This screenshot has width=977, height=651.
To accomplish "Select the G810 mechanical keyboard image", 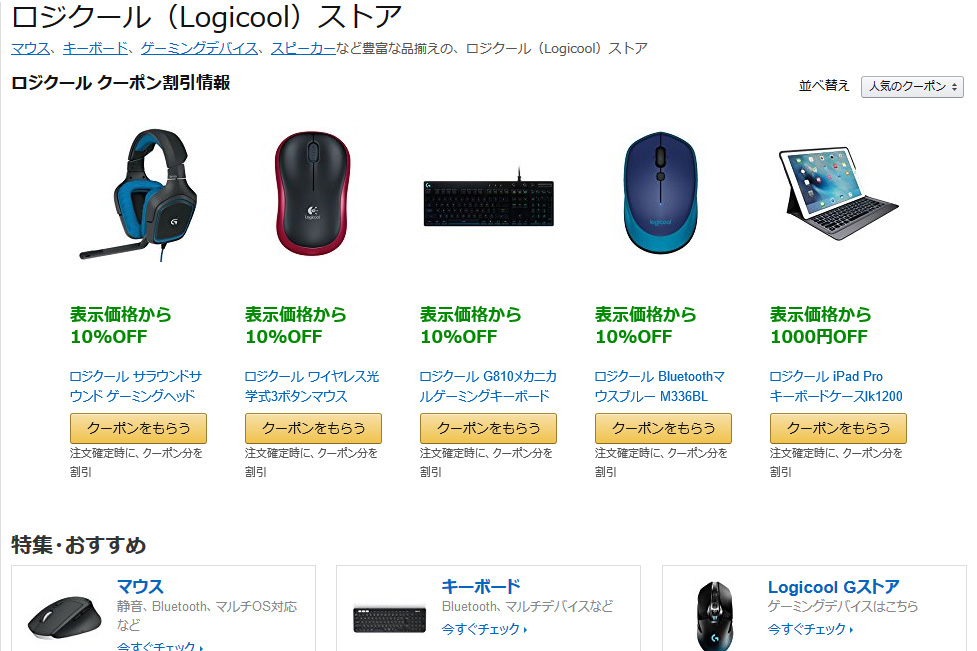I will tap(488, 198).
